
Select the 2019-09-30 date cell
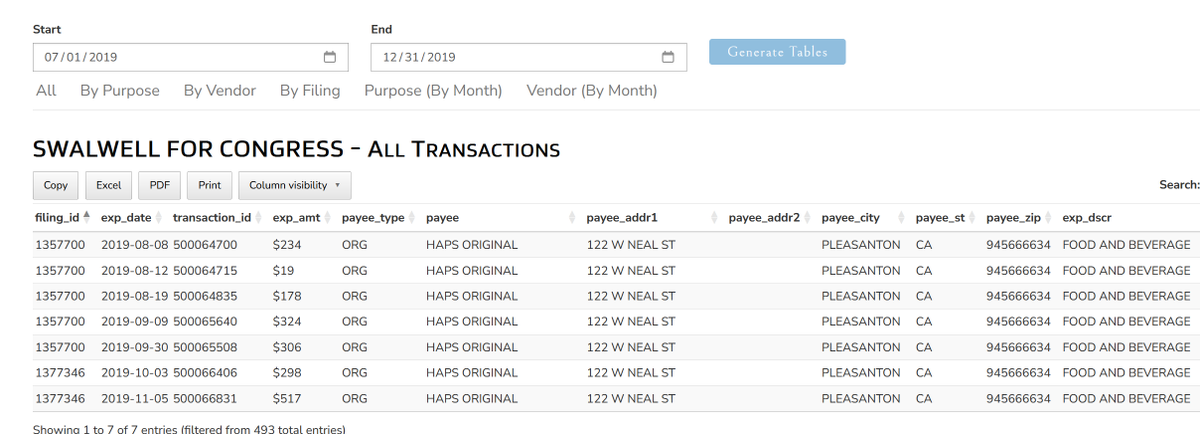pos(135,347)
